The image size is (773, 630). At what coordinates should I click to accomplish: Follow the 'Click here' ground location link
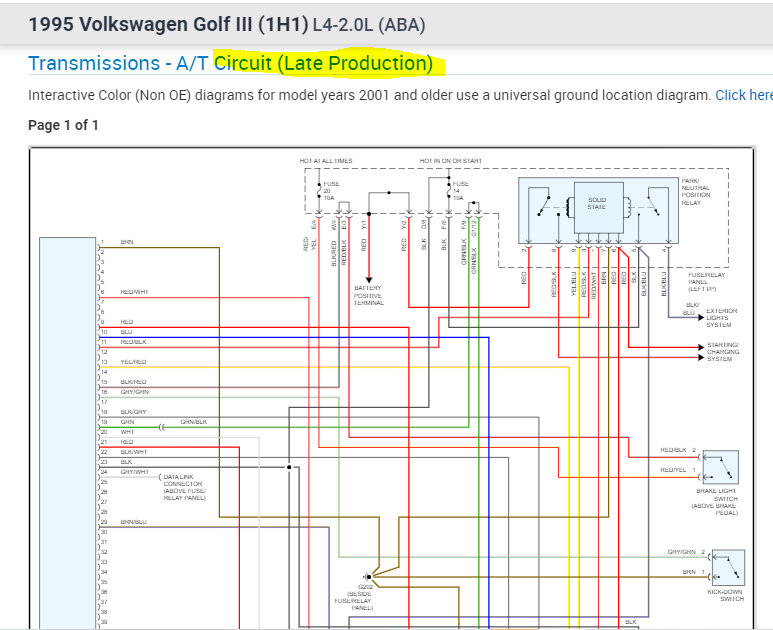point(744,95)
